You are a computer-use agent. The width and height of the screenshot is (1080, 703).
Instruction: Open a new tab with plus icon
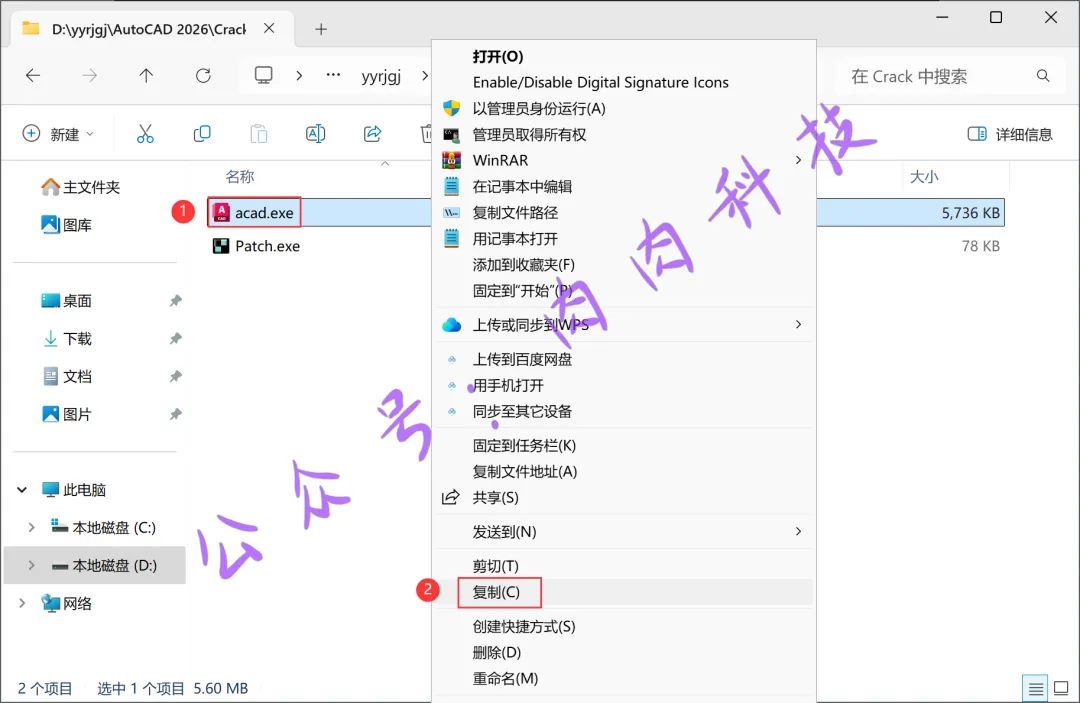click(x=321, y=29)
